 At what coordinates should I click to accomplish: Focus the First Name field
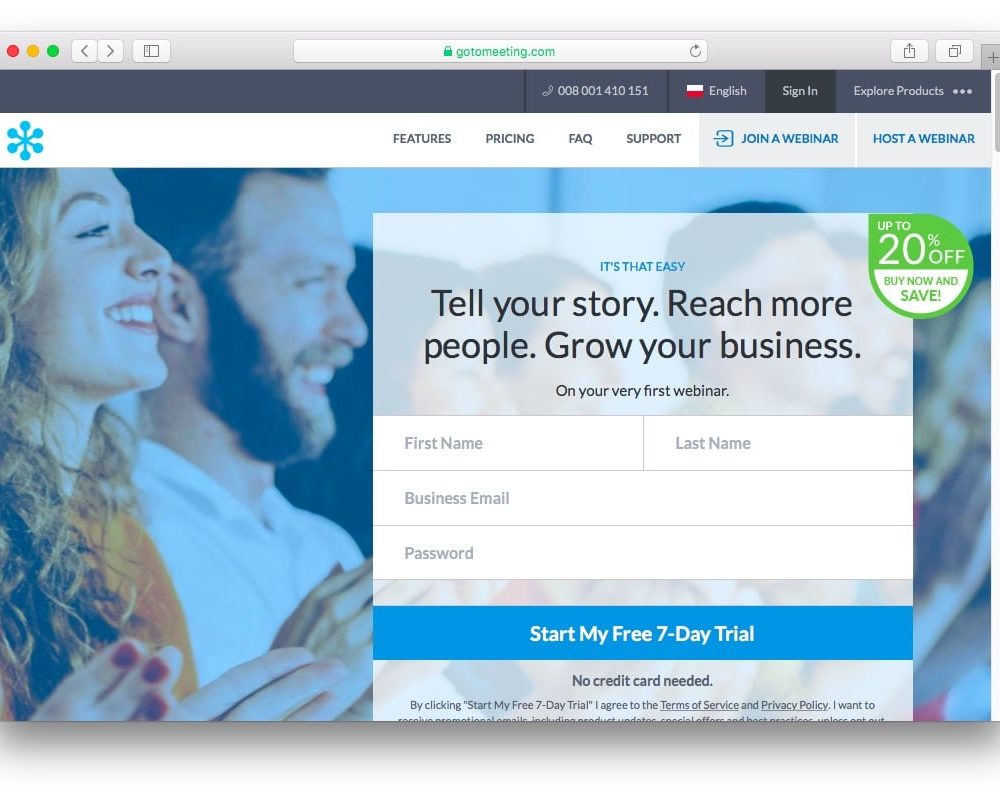[508, 443]
